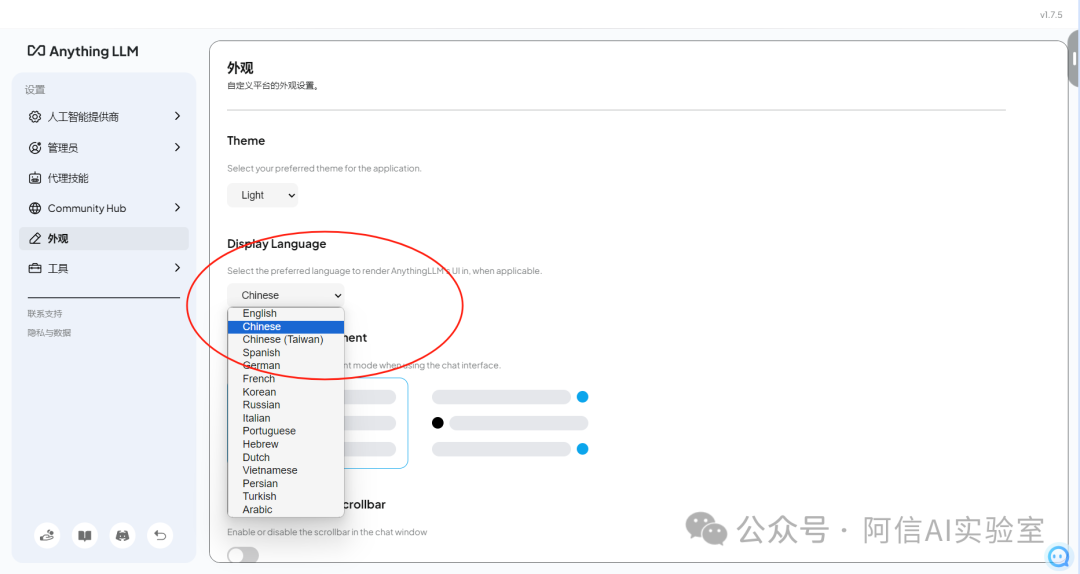The width and height of the screenshot is (1080, 574).
Task: Open the hand-with-coins support icon
Action: [47, 535]
